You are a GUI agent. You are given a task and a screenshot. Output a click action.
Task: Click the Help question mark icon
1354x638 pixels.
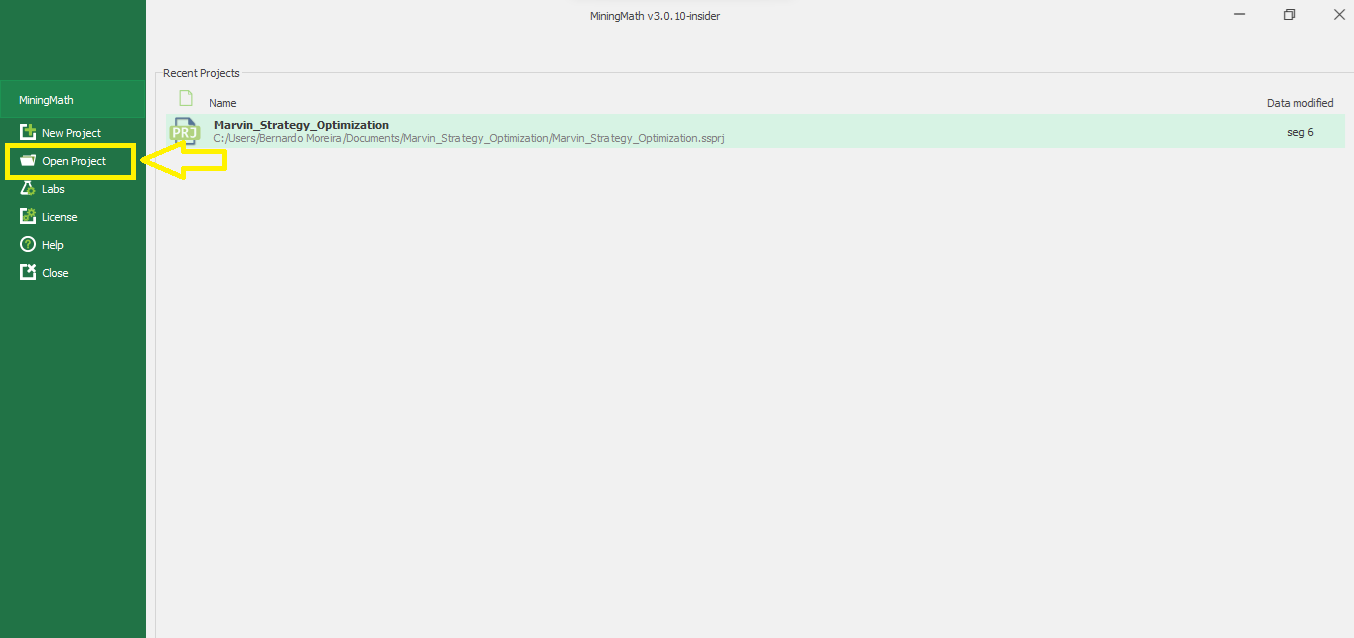tap(28, 245)
